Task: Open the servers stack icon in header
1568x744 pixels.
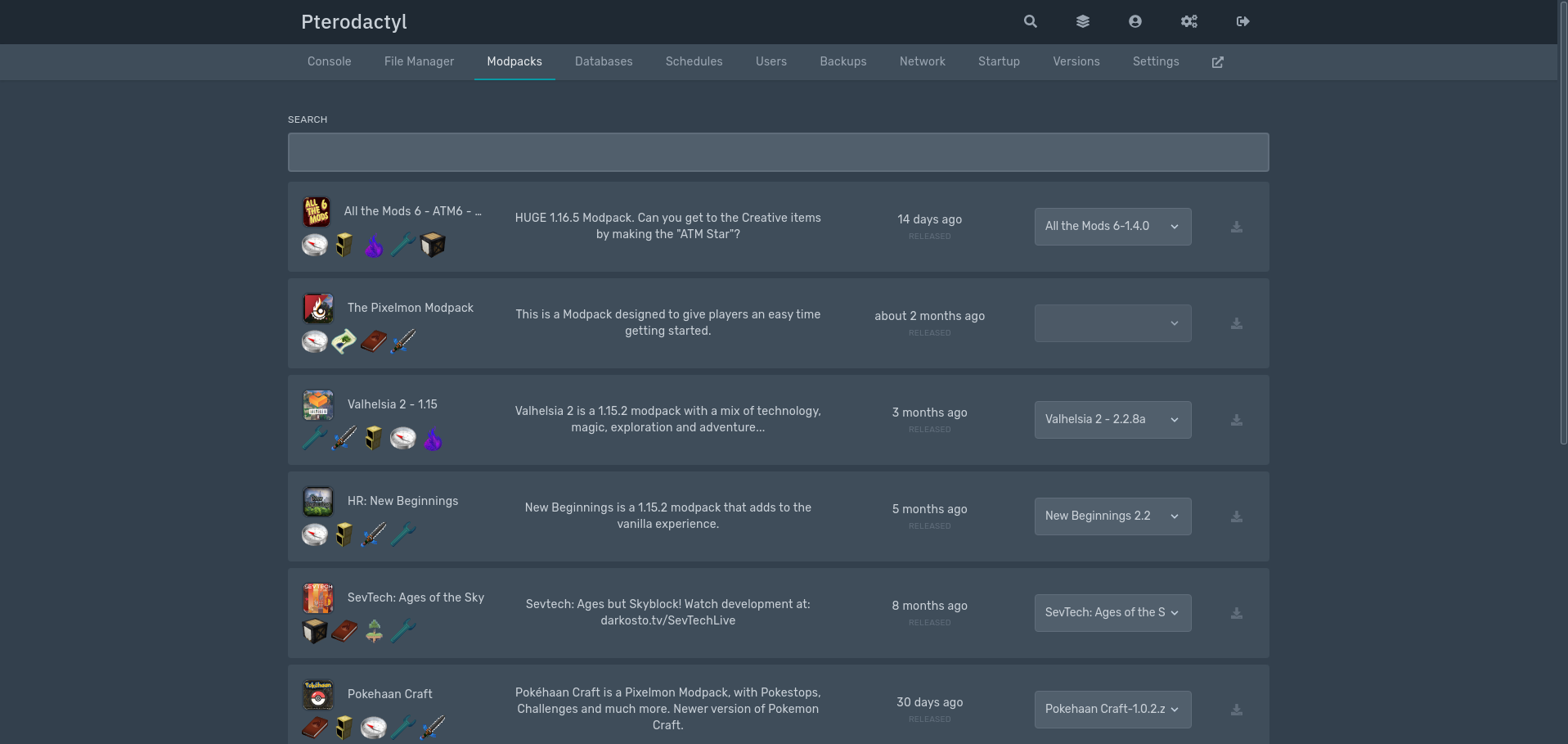Action: (1082, 22)
